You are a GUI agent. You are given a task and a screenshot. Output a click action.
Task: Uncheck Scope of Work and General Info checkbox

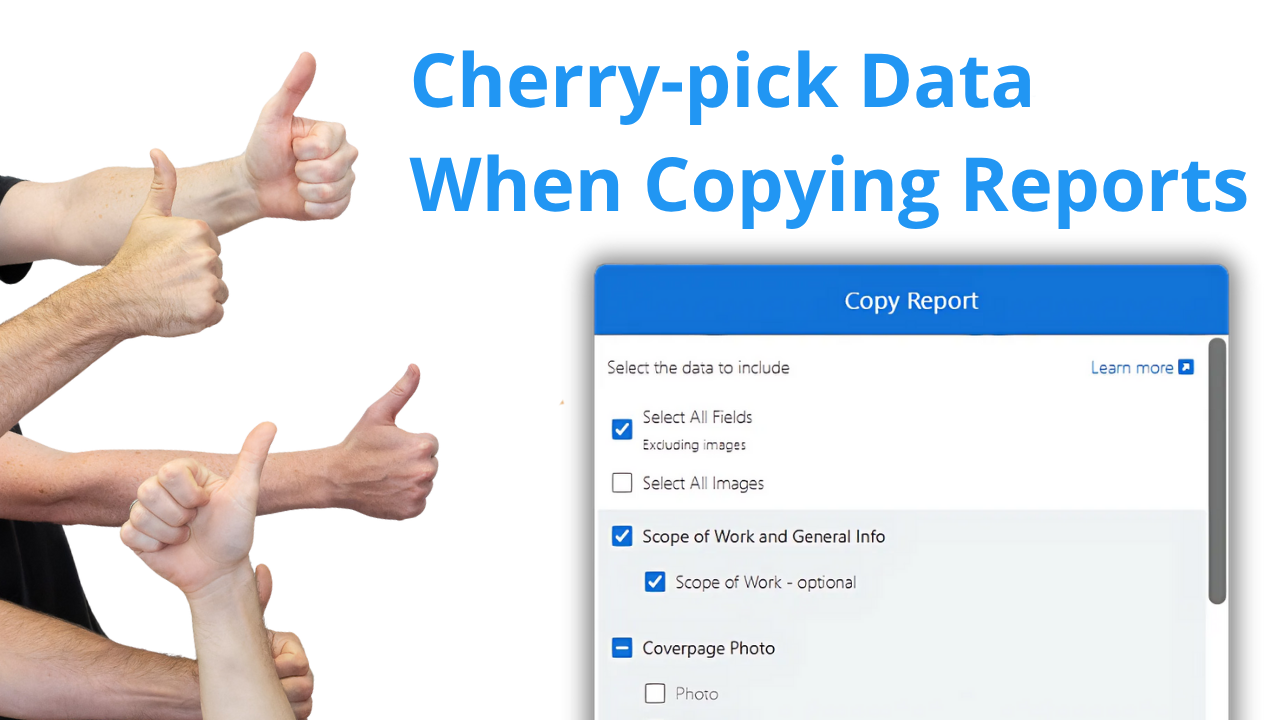(622, 537)
